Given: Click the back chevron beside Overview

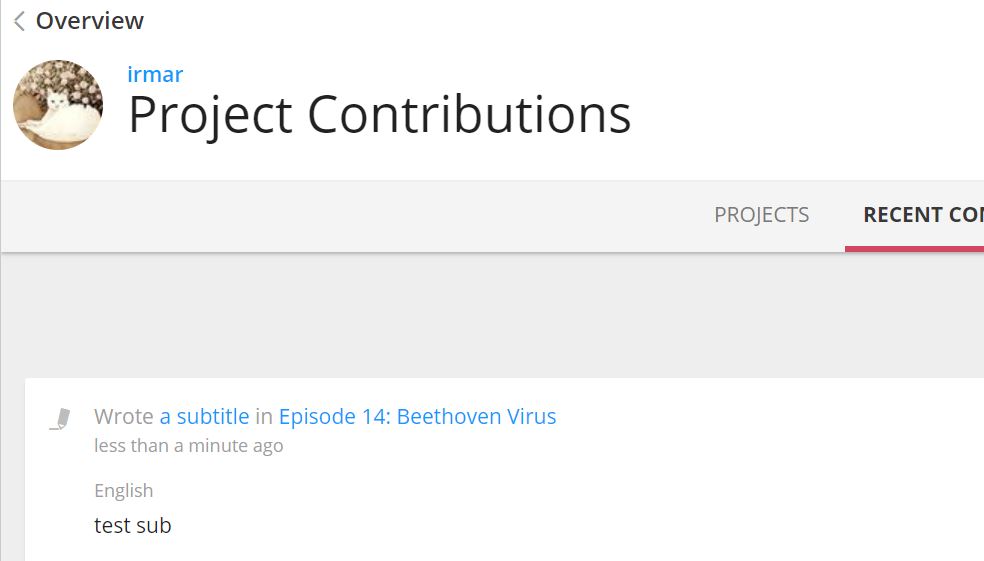Looking at the screenshot, I should click(x=19, y=21).
